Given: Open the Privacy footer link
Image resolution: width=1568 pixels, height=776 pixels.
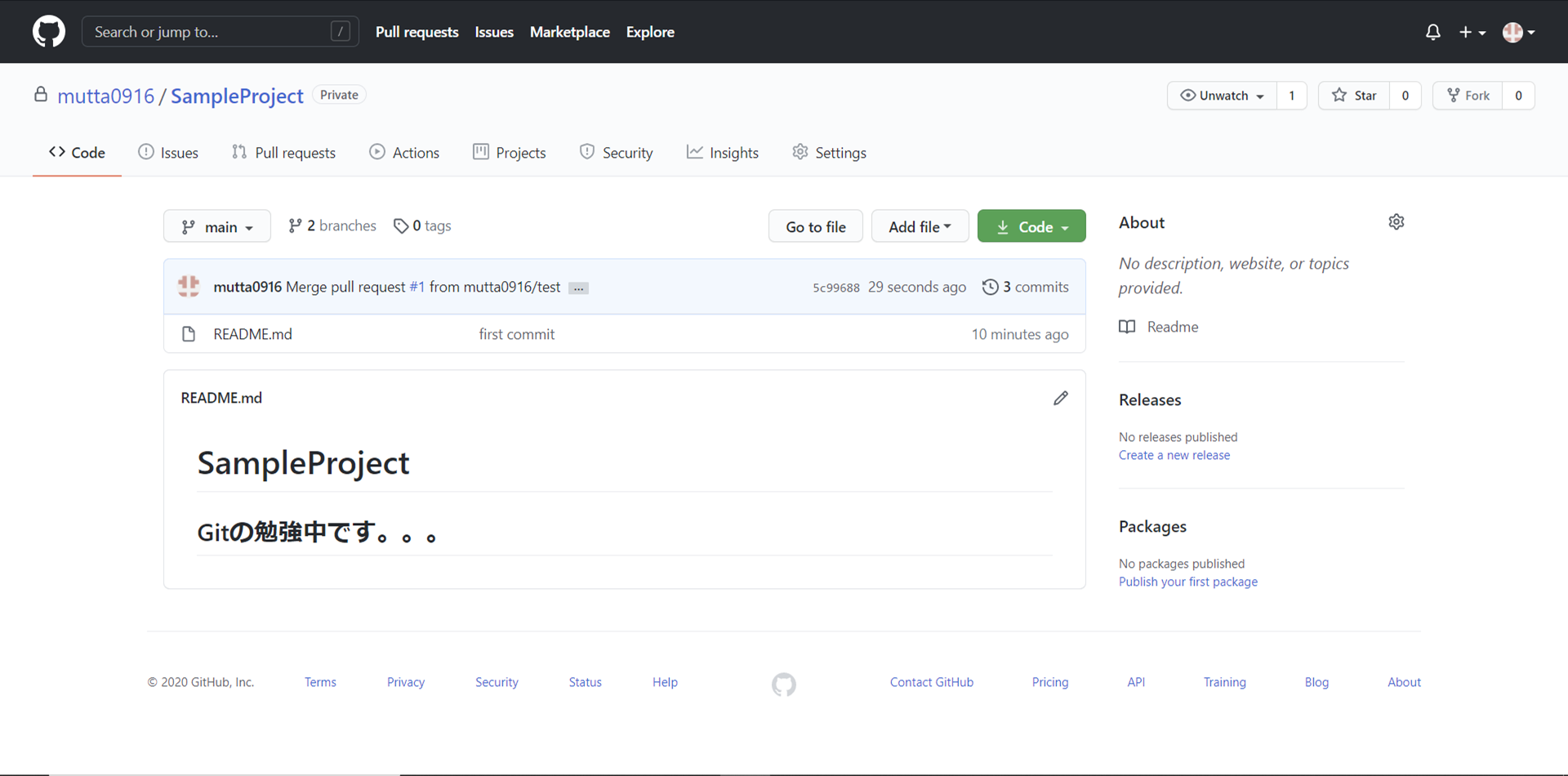Looking at the screenshot, I should (406, 682).
